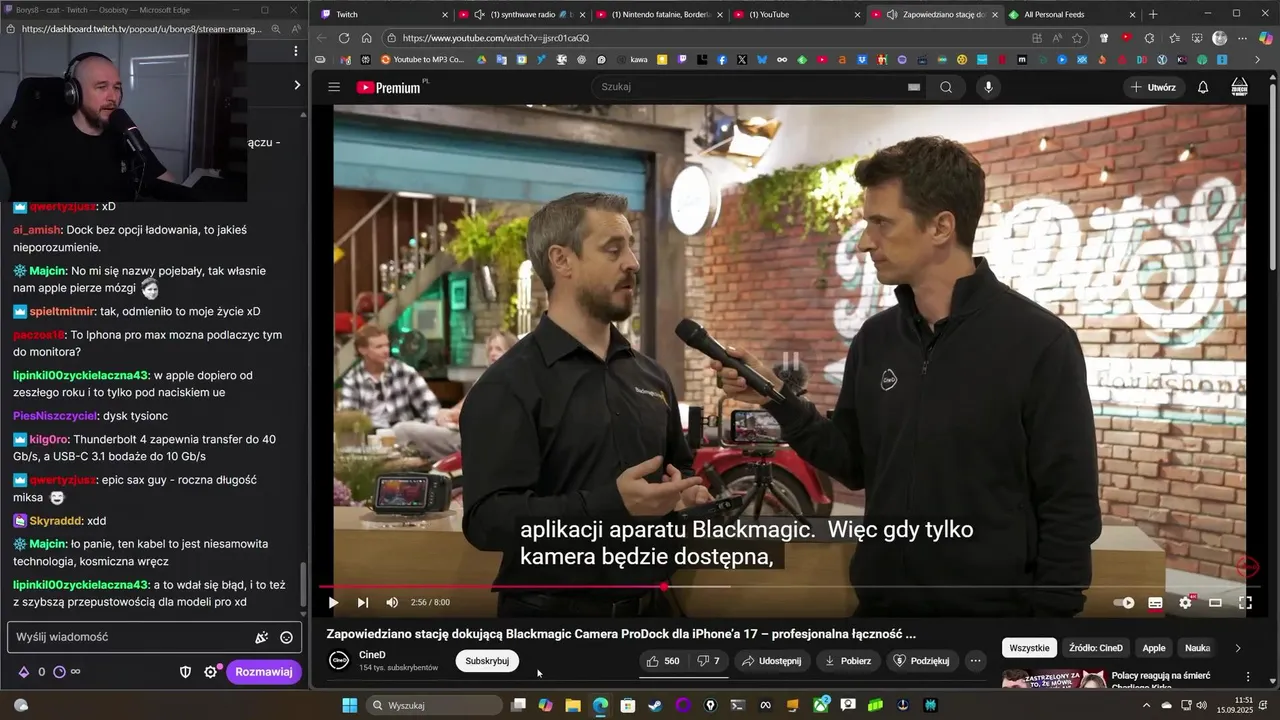
Task: Open YouTube notifications bell
Action: click(x=1203, y=87)
